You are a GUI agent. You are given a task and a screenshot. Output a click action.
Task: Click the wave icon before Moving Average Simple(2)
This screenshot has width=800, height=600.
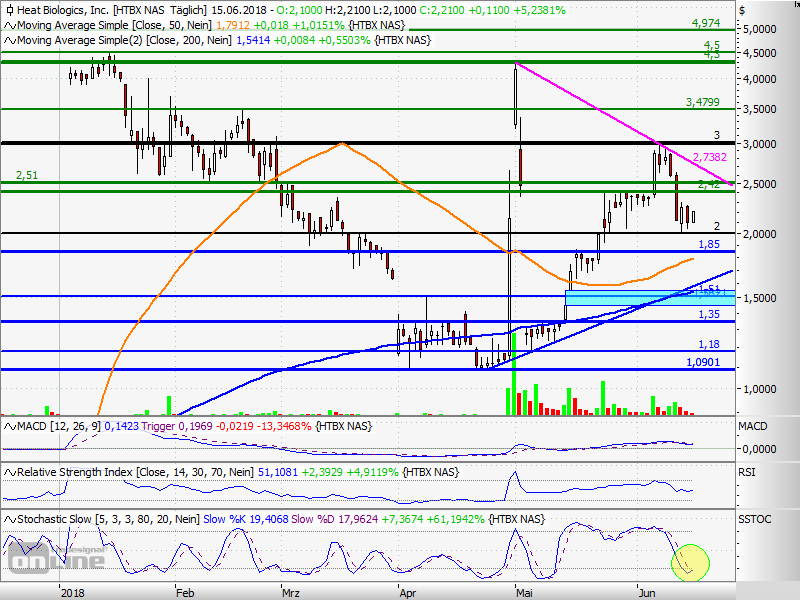pyautogui.click(x=8, y=41)
